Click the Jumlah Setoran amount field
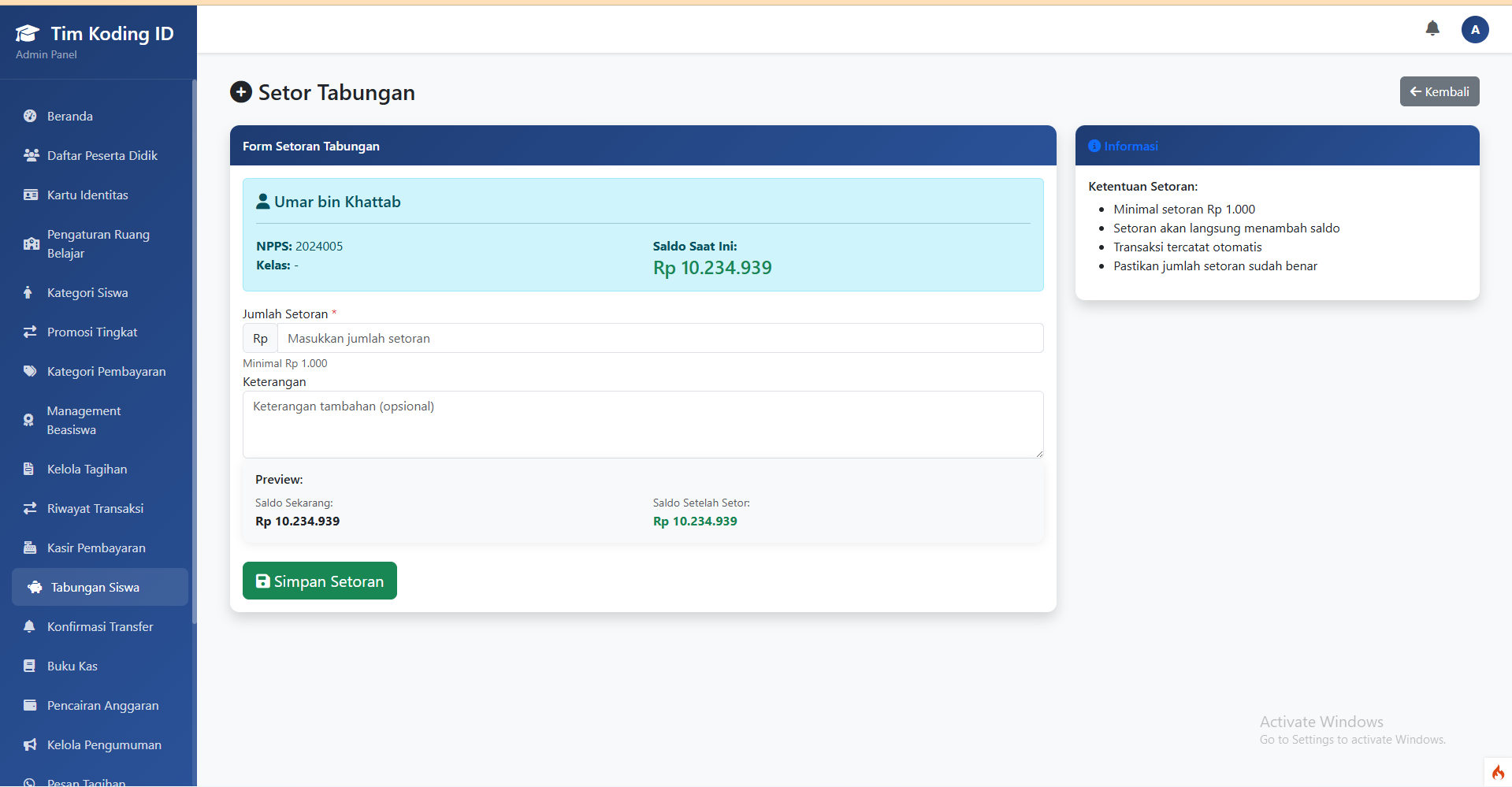1512x787 pixels. pos(660,338)
